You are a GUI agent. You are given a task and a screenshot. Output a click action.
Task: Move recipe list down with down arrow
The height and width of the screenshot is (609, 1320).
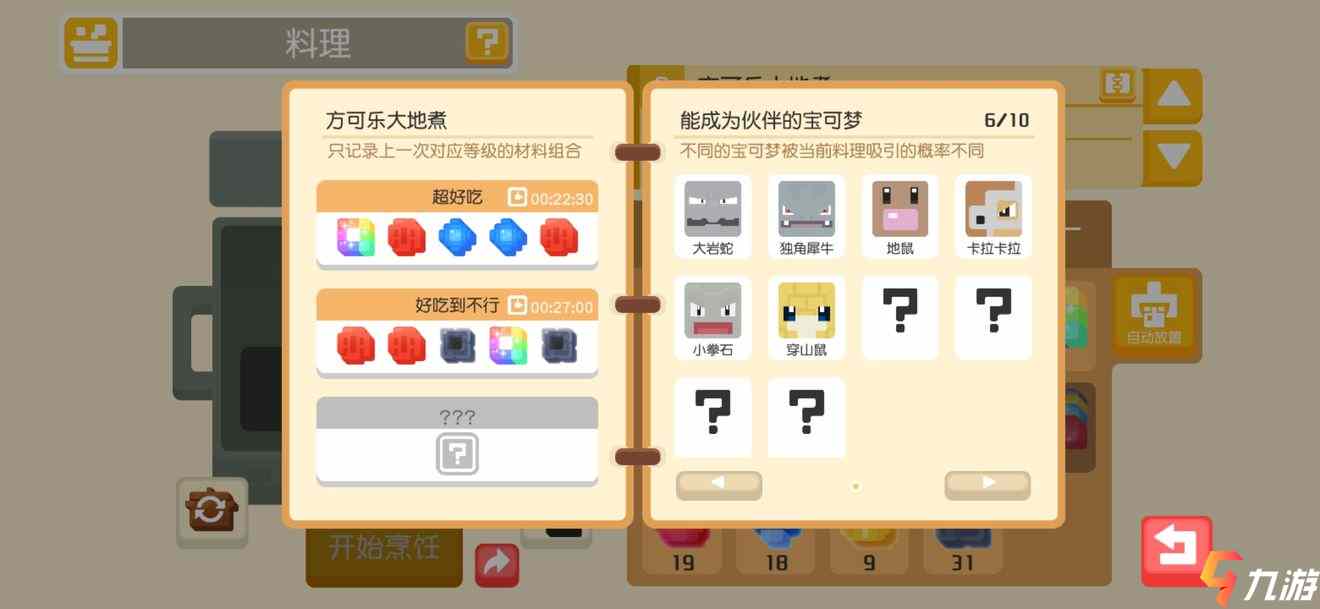click(1172, 157)
